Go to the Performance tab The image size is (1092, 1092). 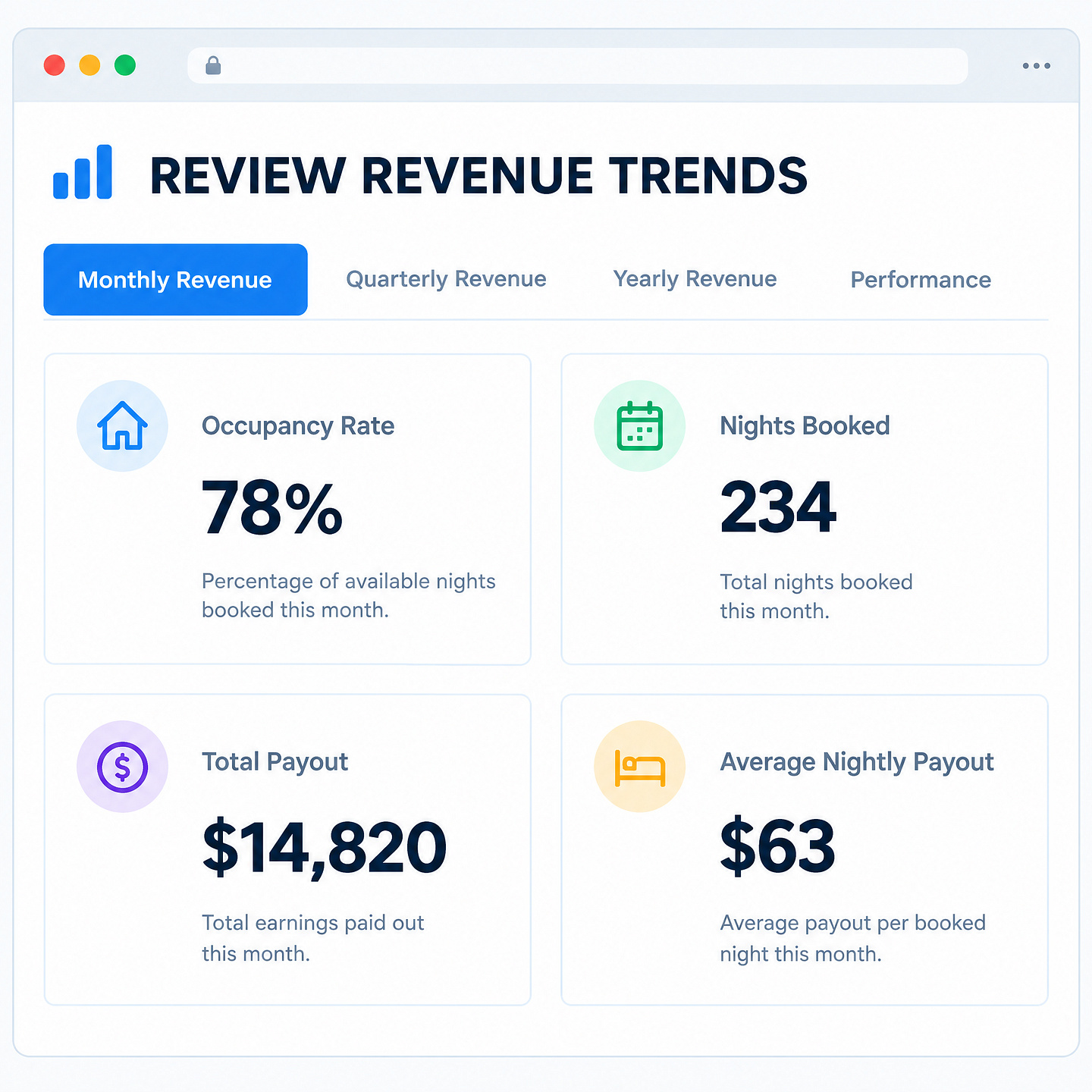tap(921, 280)
